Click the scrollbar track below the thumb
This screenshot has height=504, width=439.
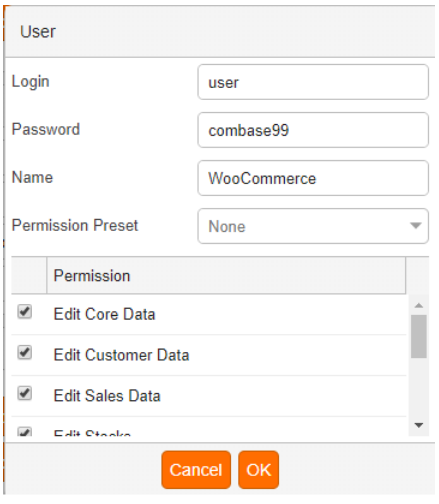(419, 388)
